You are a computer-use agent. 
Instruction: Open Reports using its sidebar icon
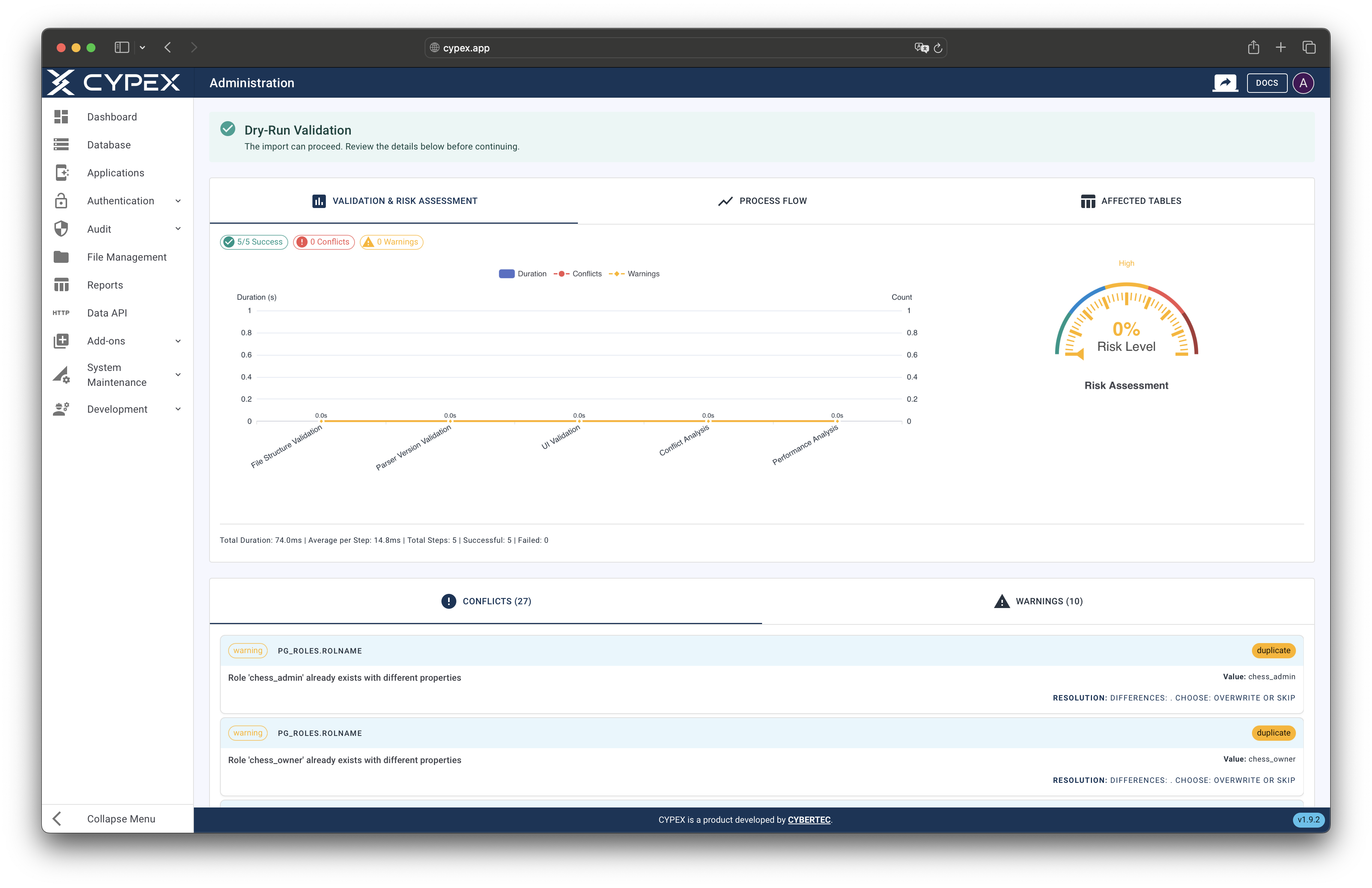coord(61,285)
